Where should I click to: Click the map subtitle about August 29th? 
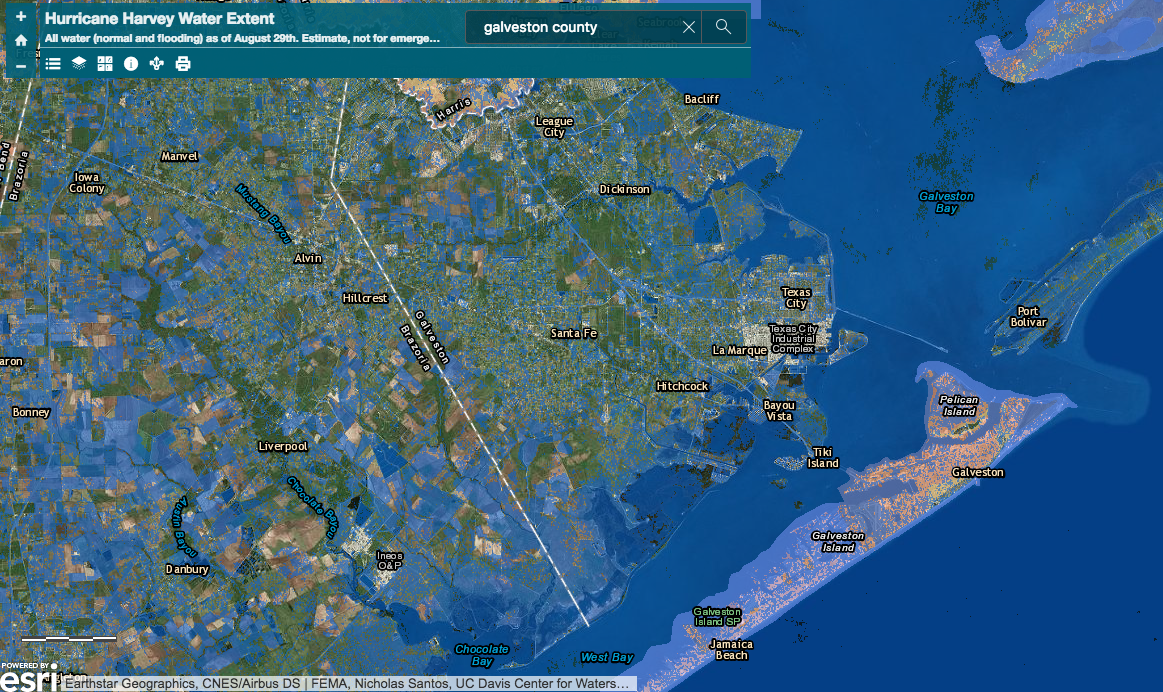(242, 39)
